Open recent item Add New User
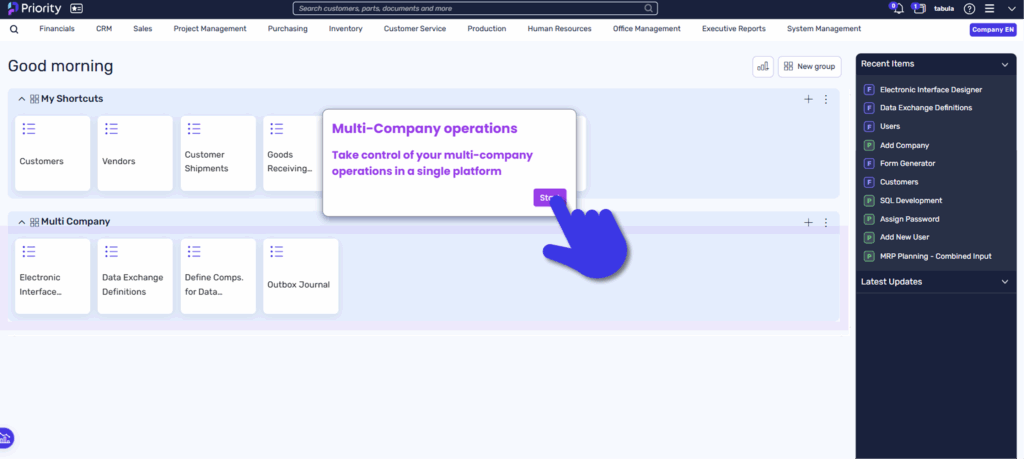Screen dimensions: 1024x459 (904, 237)
